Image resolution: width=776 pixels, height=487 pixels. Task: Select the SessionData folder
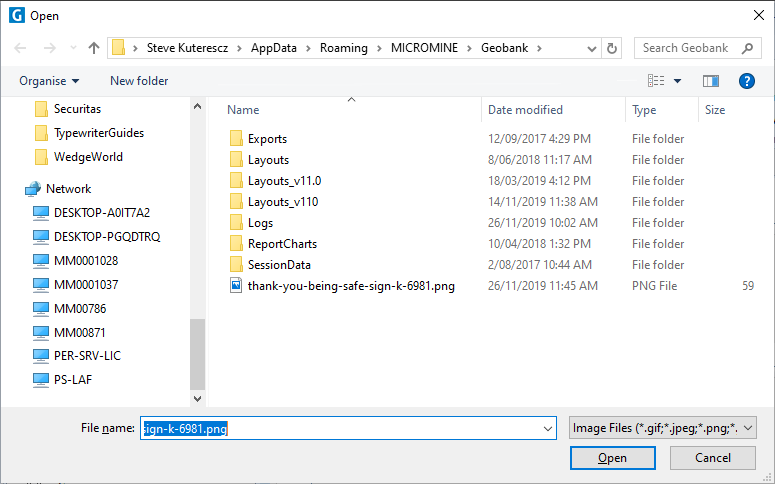tap(270, 265)
